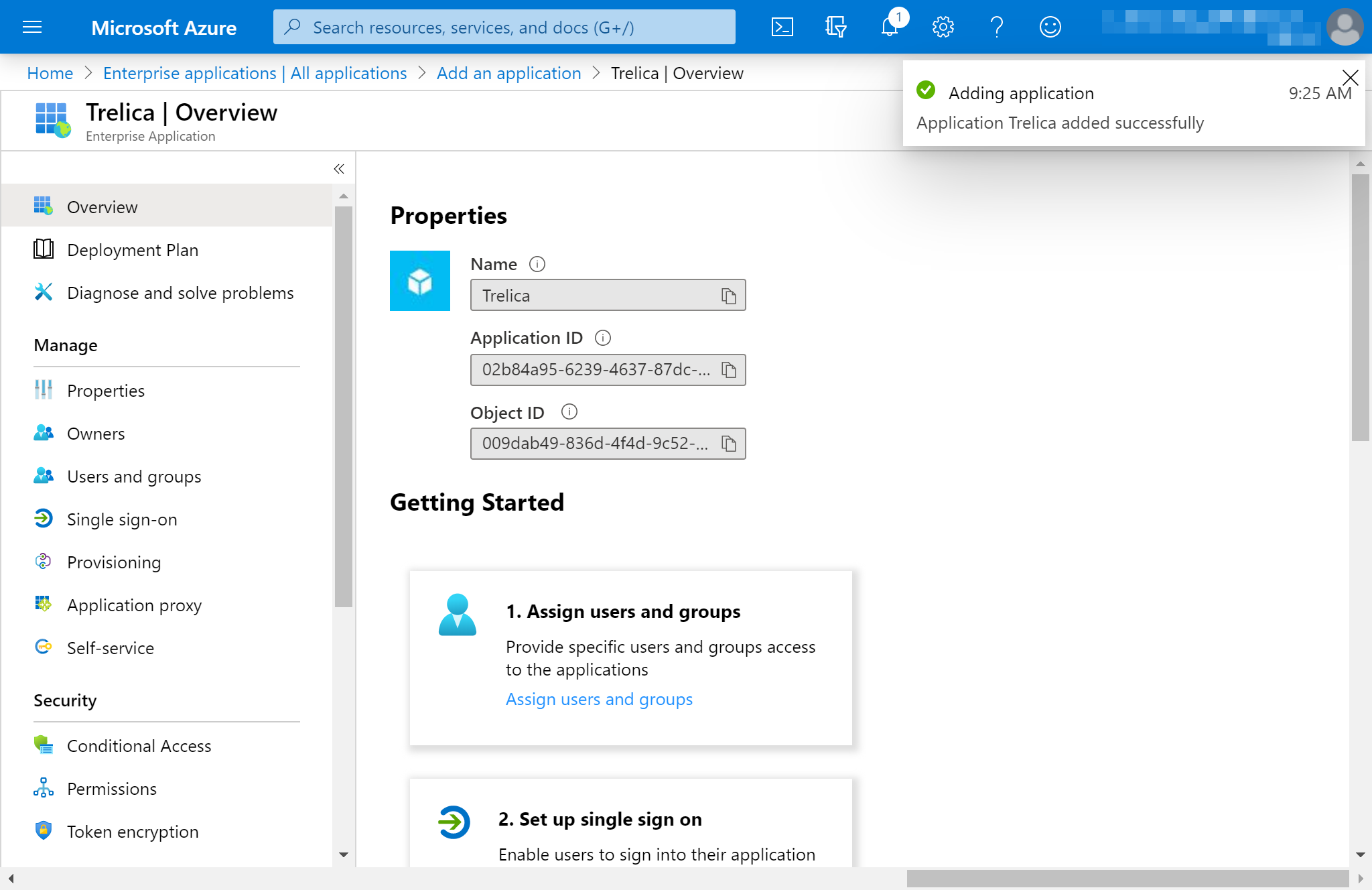This screenshot has width=1372, height=890.
Task: Dismiss the Adding application notification
Action: coord(1351,77)
